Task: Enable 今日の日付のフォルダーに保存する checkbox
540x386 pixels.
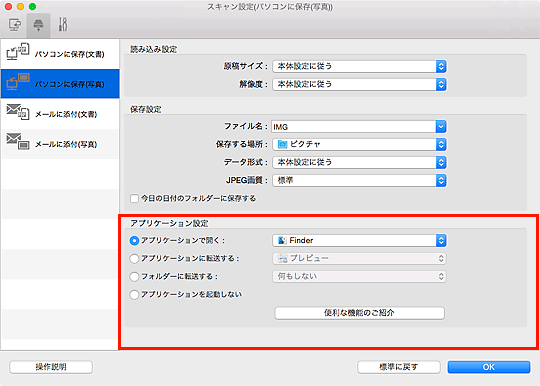Action: [134, 198]
